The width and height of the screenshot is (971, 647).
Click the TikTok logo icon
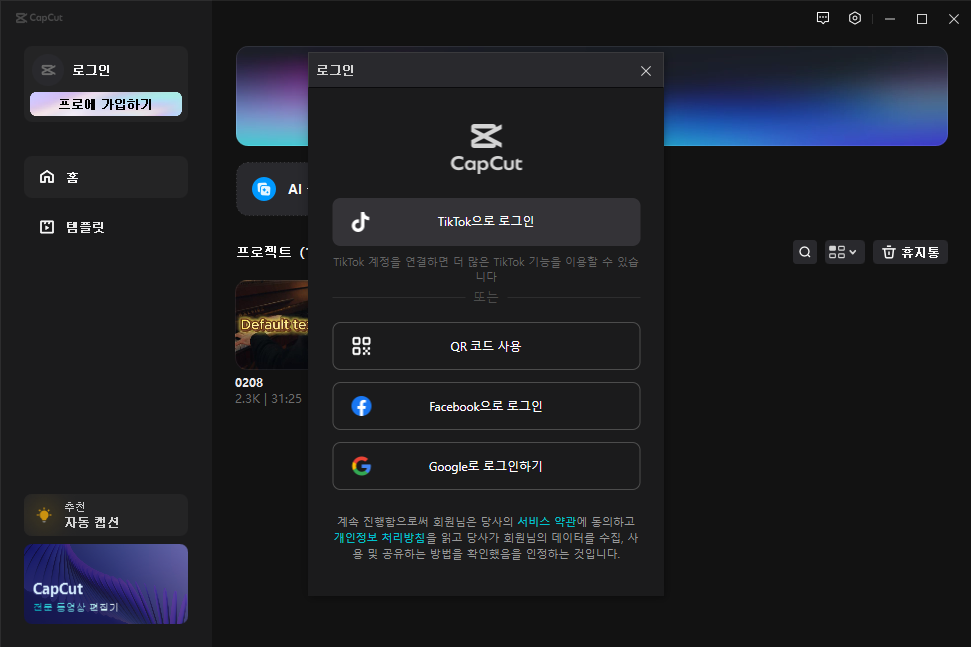pos(360,222)
